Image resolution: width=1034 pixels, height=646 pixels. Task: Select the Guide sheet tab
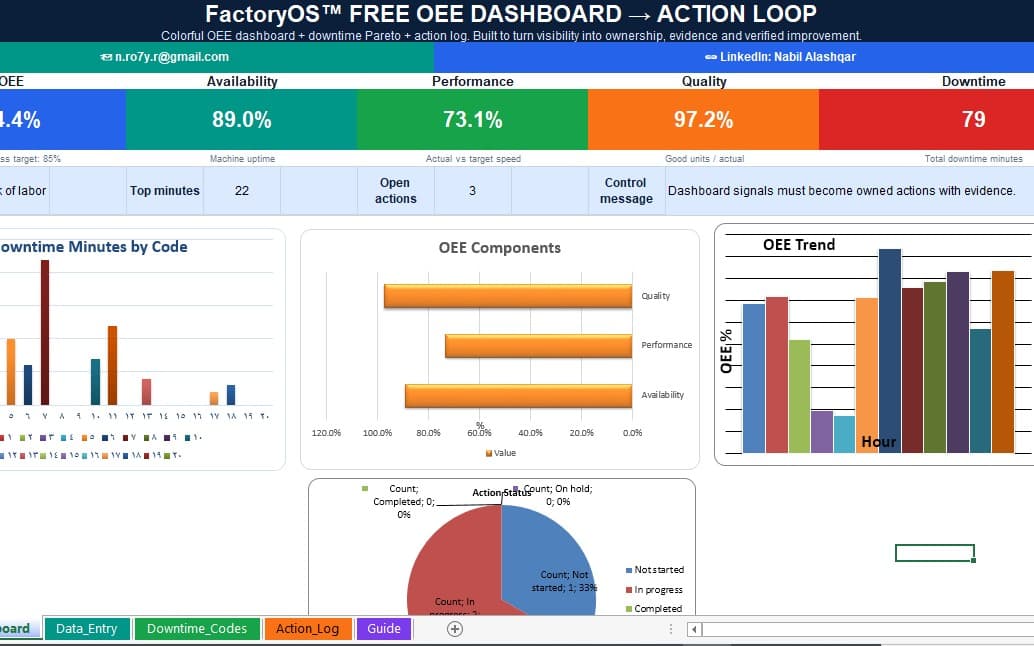click(384, 629)
